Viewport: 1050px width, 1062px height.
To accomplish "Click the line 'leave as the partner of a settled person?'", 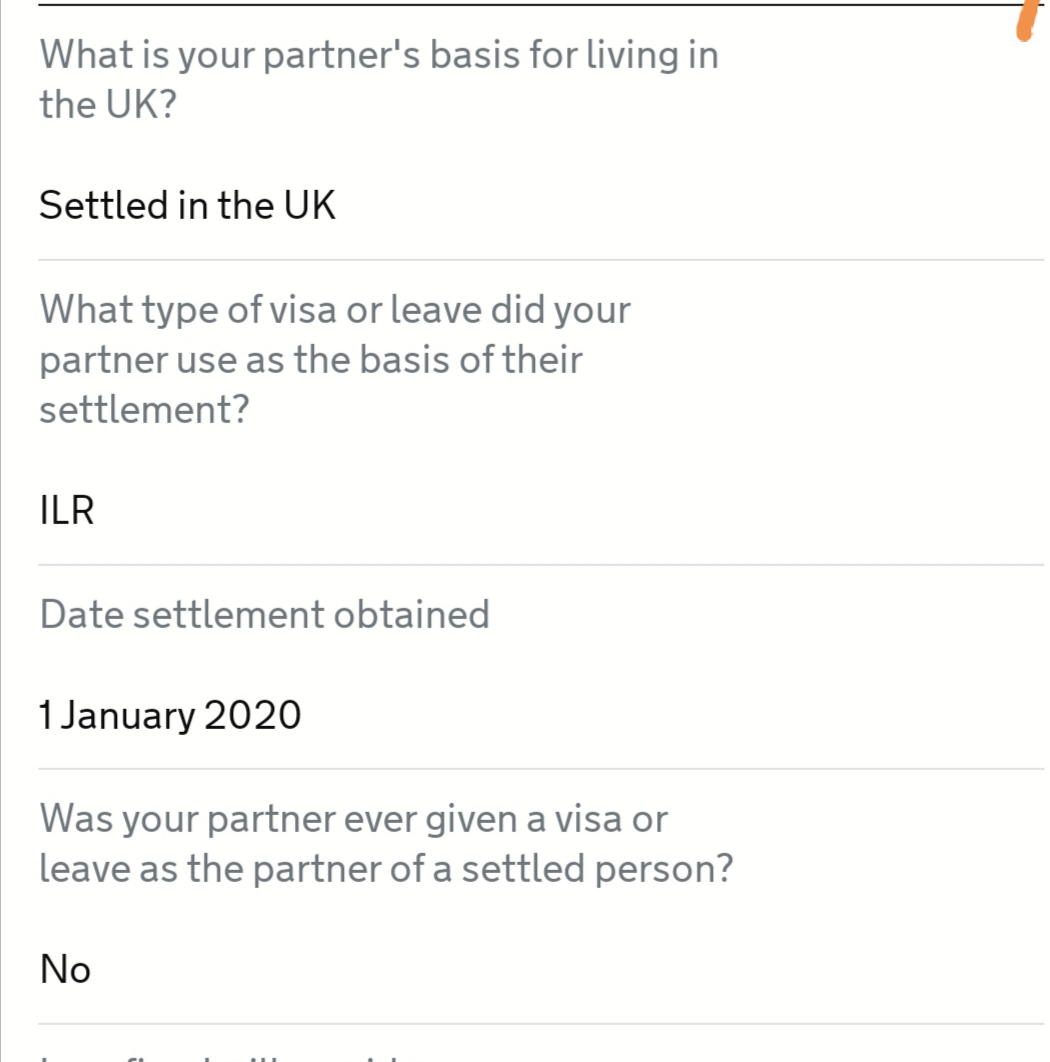I will click(x=386, y=868).
